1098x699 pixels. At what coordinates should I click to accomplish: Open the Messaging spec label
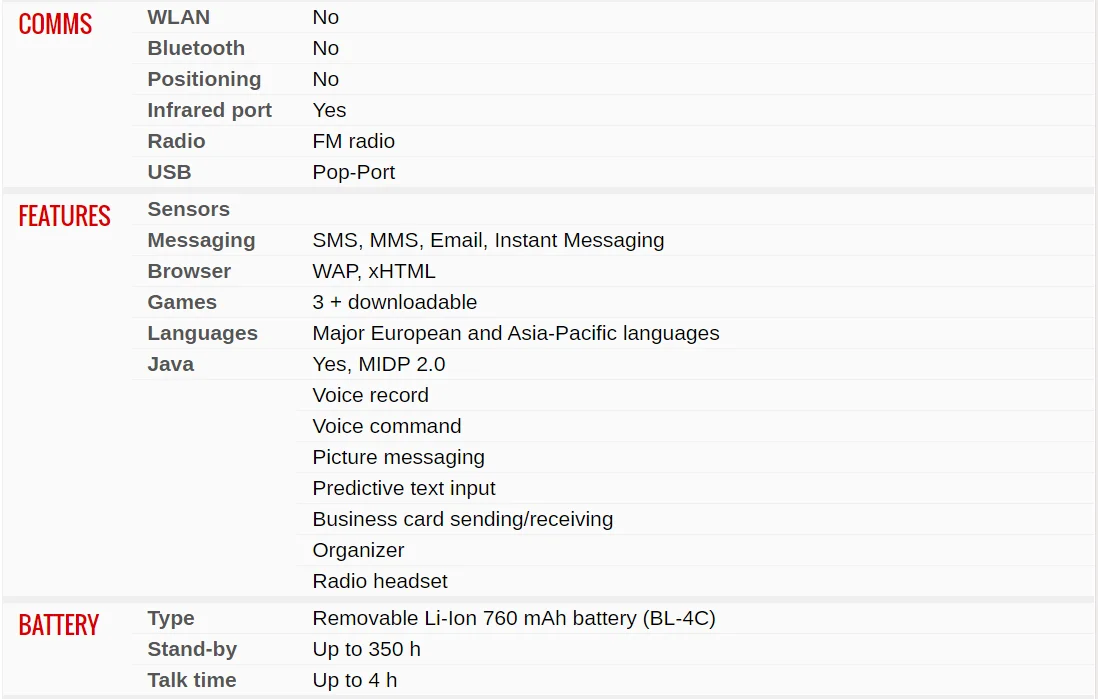[x=201, y=240]
